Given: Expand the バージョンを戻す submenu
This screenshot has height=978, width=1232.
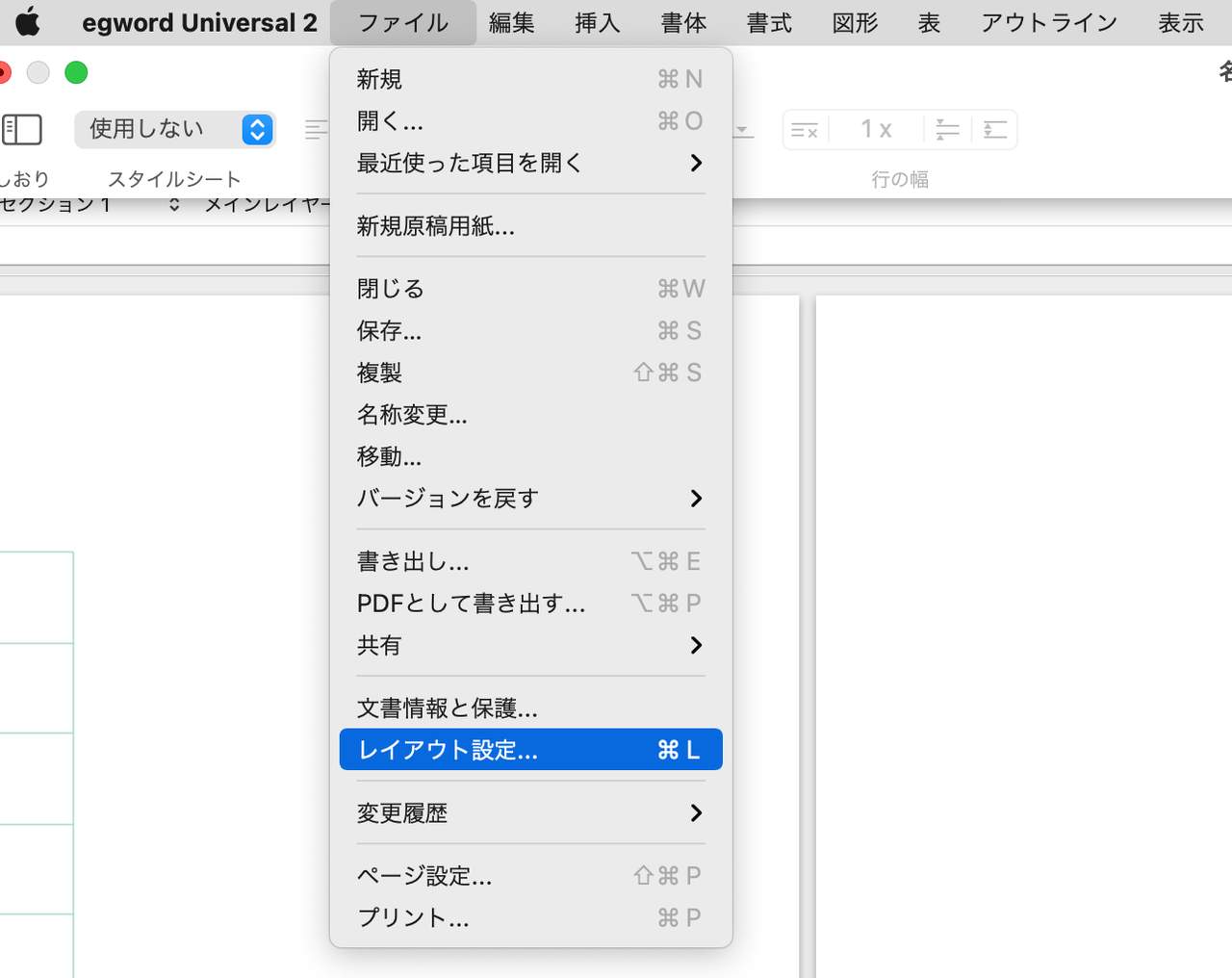Looking at the screenshot, I should pyautogui.click(x=531, y=499).
